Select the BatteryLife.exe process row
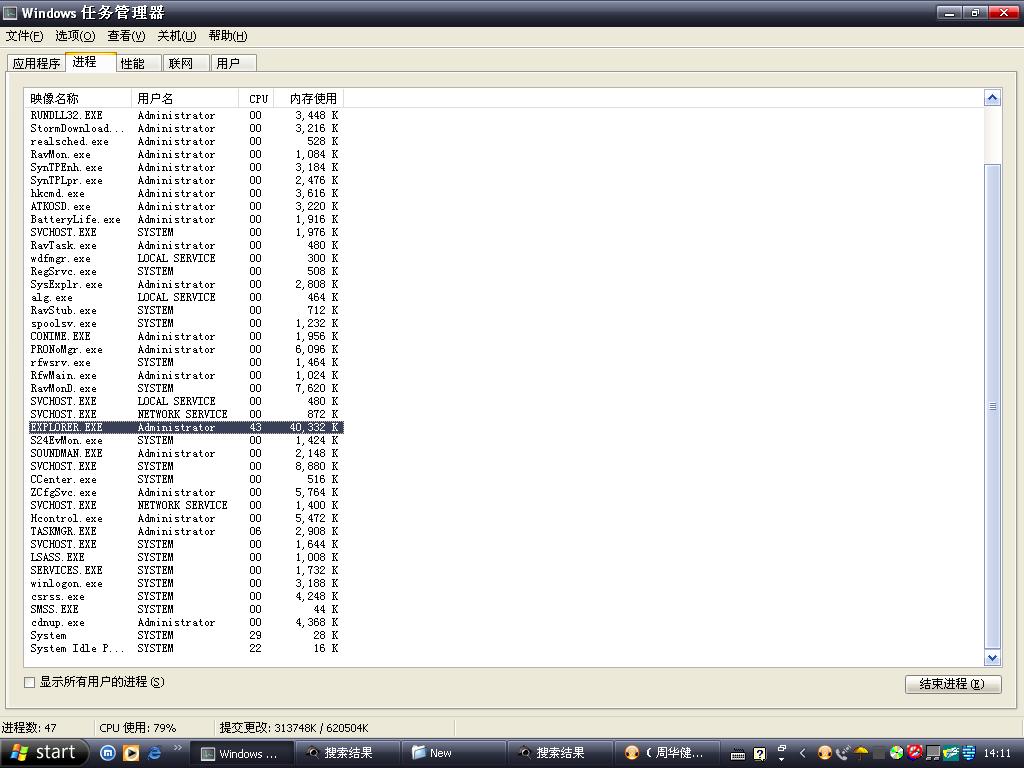This screenshot has height=768, width=1024. [185, 219]
